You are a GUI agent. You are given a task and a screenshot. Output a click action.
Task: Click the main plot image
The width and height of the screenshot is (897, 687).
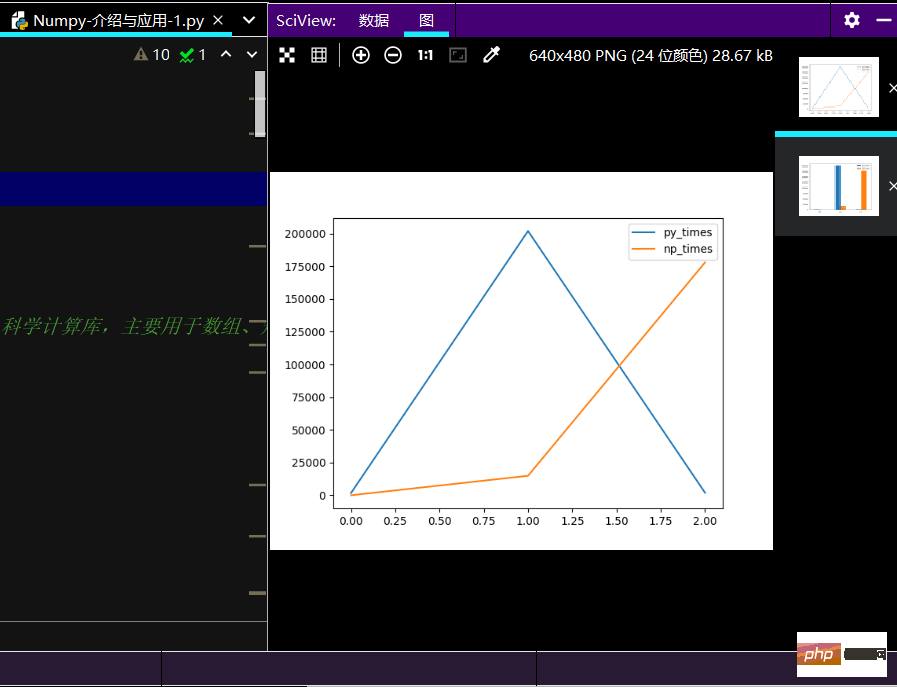tap(521, 361)
